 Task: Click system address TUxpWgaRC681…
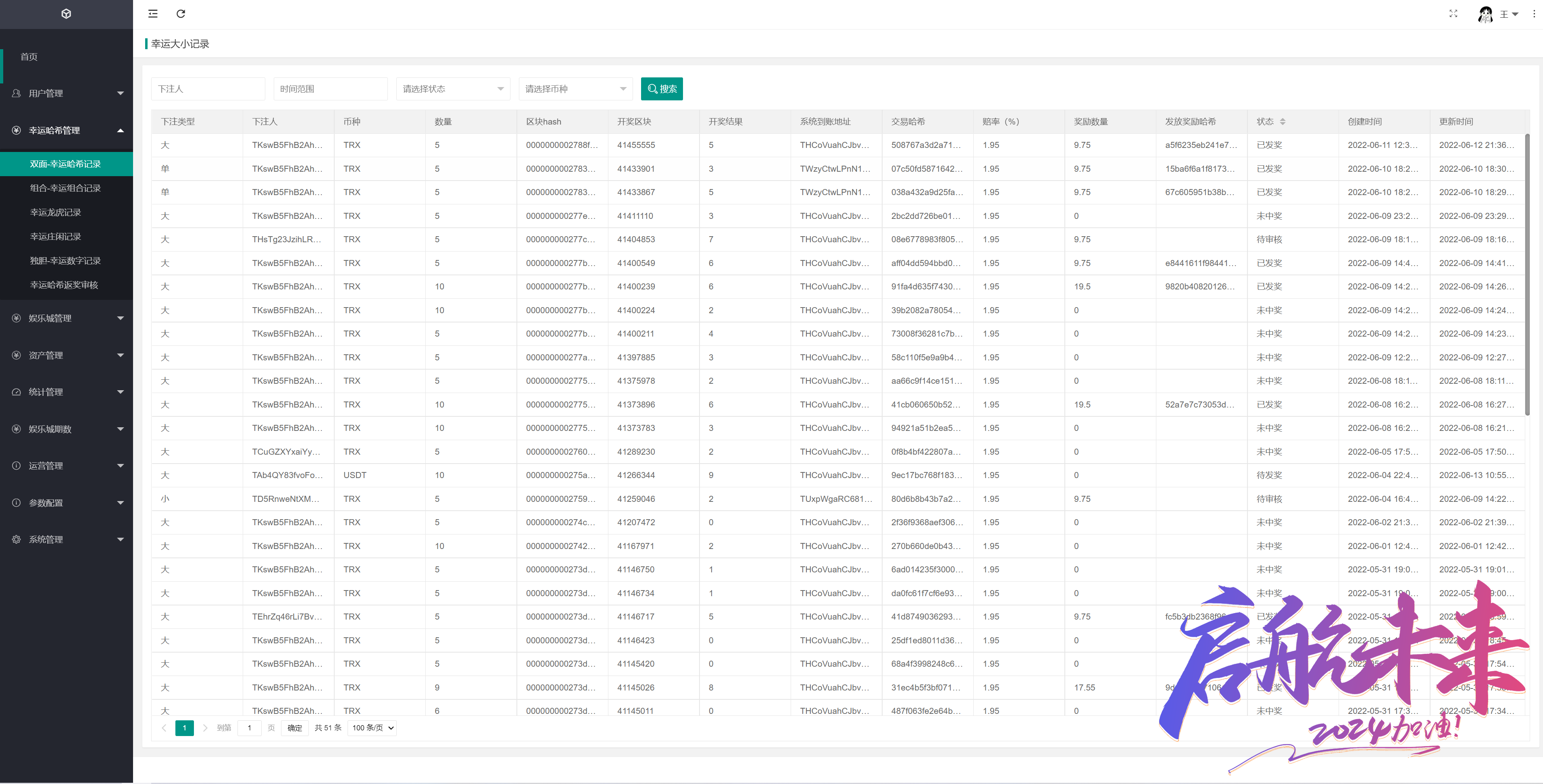[x=836, y=499]
